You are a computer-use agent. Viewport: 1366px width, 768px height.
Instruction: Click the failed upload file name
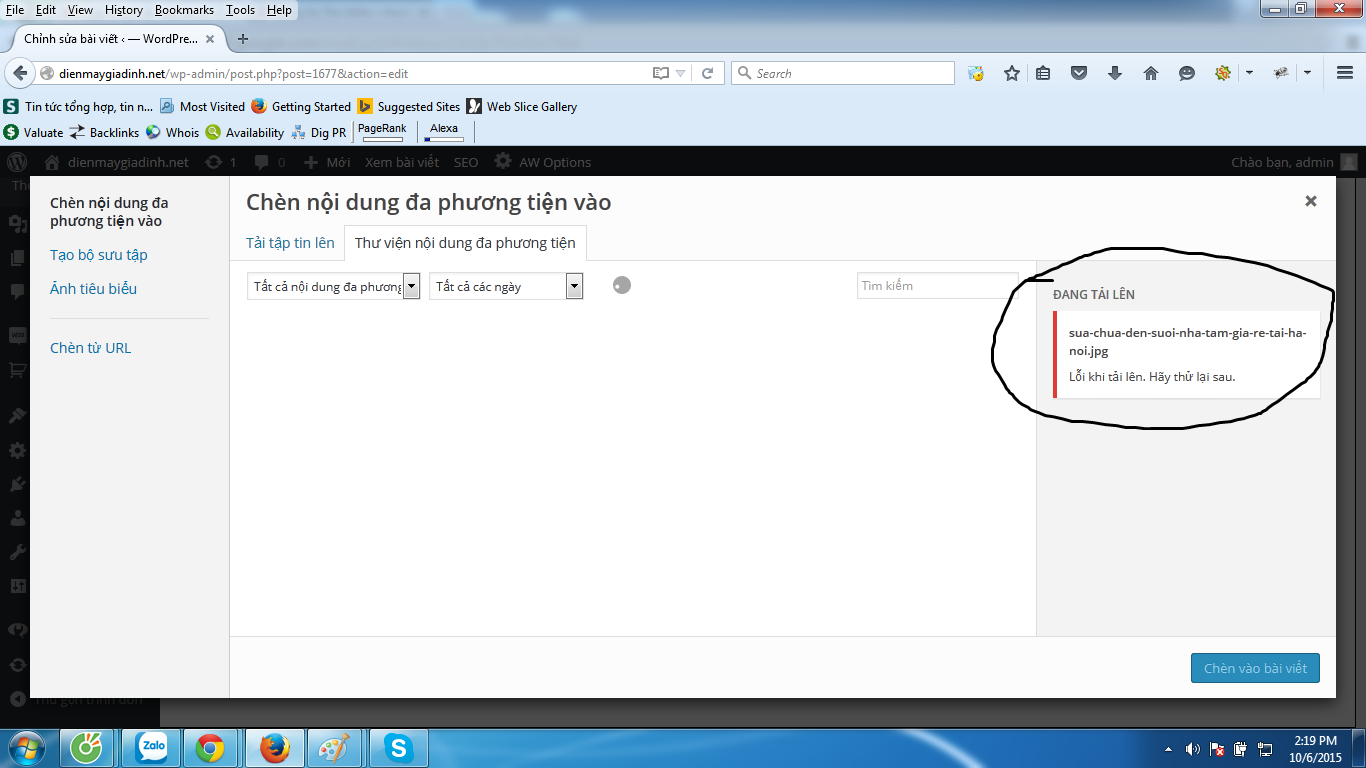[1188, 342]
